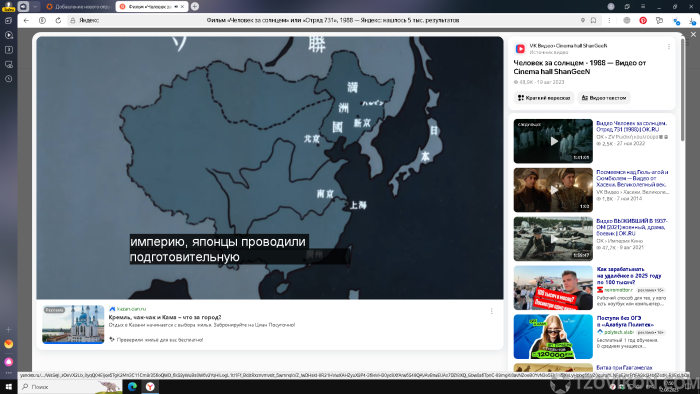Viewport: 700px width, 394px height.
Task: Open the VK Video source logo
Action: [x=520, y=49]
